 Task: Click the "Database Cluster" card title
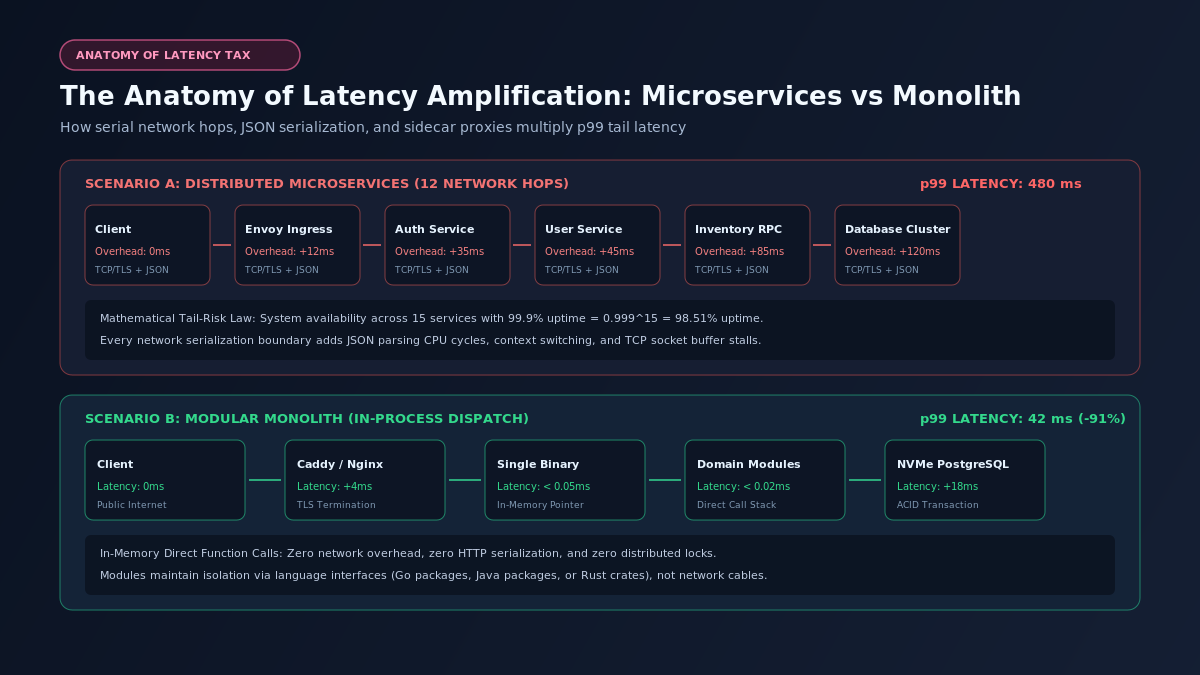(x=898, y=230)
